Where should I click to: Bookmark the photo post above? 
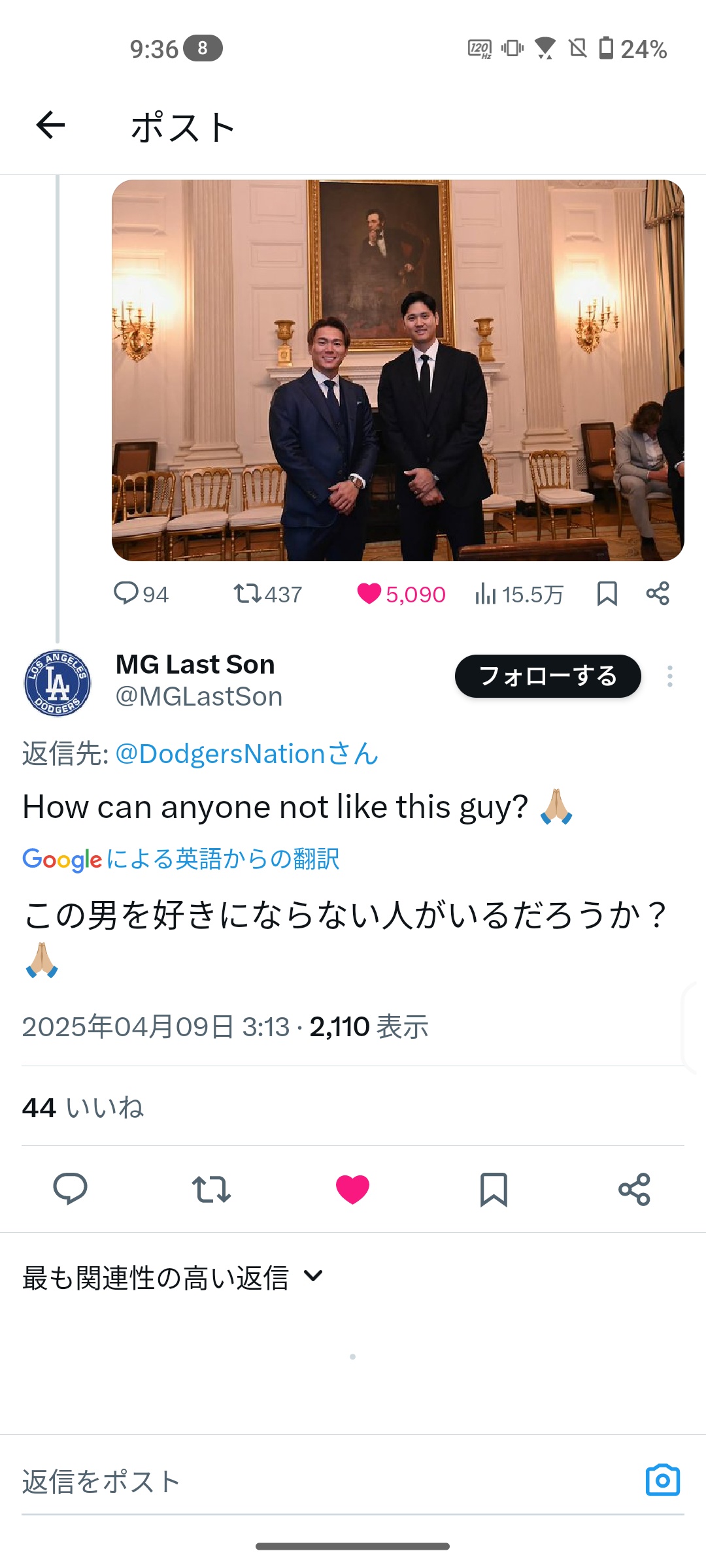click(x=607, y=594)
